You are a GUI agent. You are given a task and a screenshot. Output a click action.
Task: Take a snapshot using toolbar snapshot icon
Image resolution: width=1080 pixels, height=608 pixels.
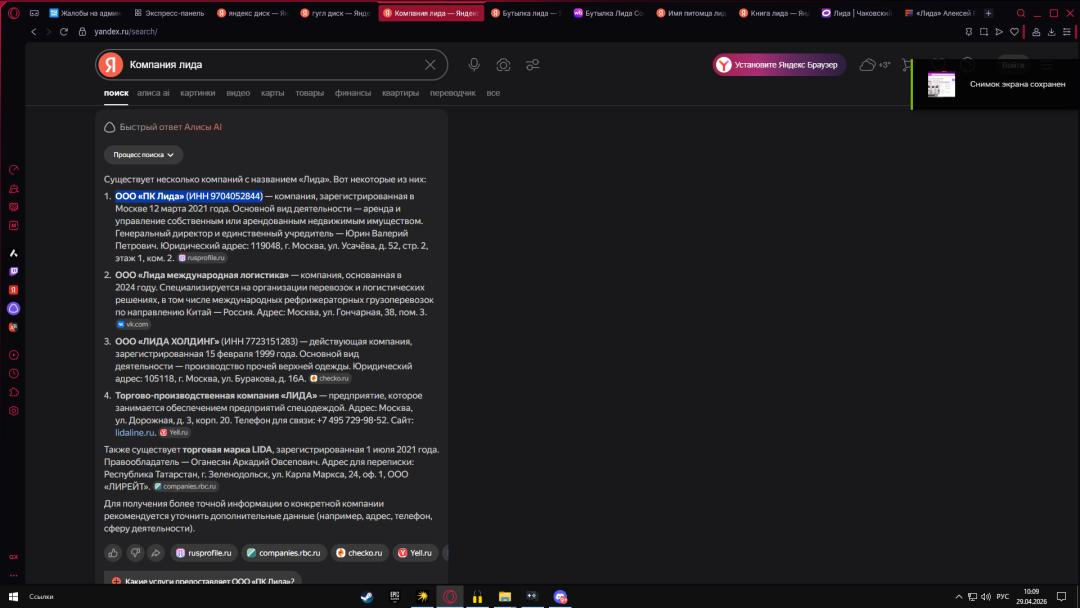(984, 32)
